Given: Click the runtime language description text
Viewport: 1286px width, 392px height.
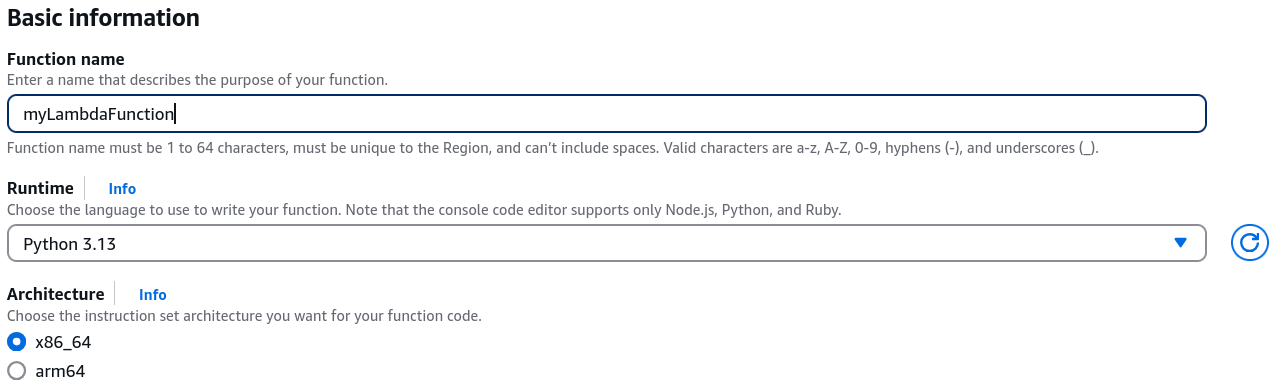Looking at the screenshot, I should pos(425,210).
